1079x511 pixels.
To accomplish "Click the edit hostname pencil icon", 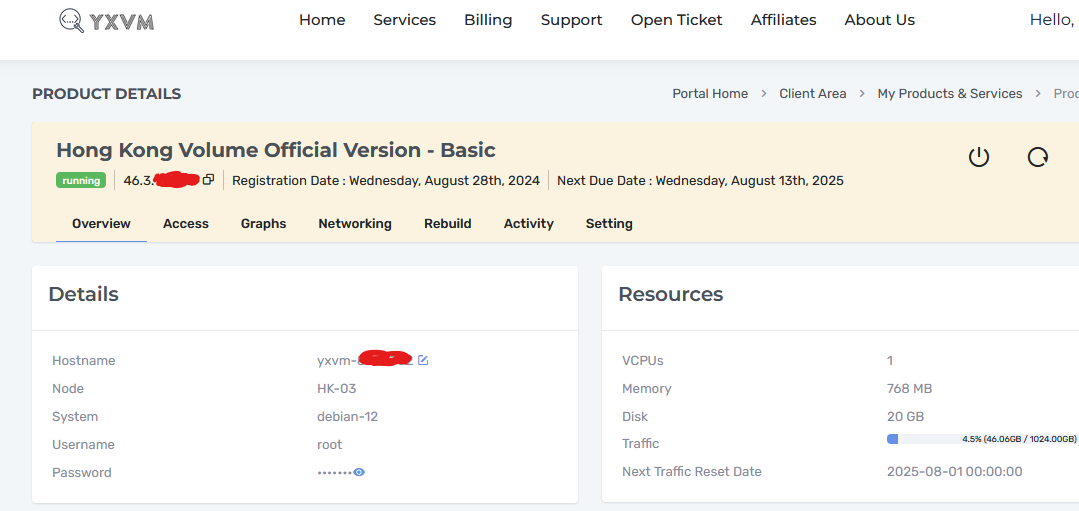I will click(423, 360).
